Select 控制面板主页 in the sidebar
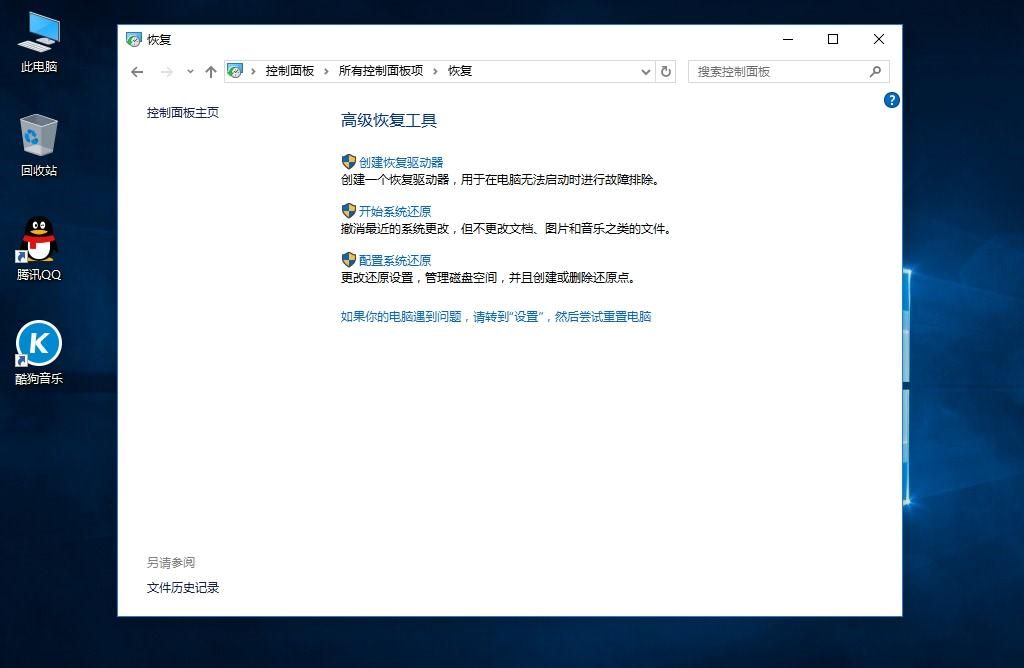 click(x=183, y=113)
